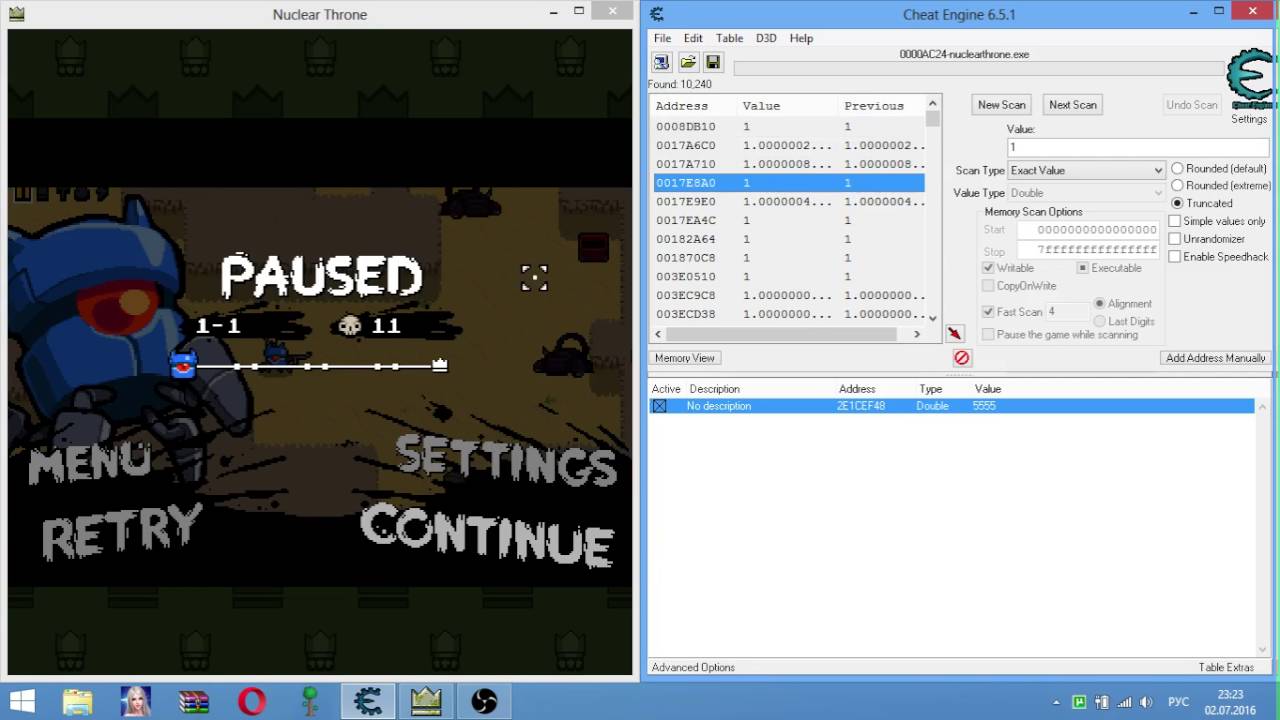Open the green tree taskbar icon
This screenshot has width=1280, height=720.
click(x=310, y=701)
